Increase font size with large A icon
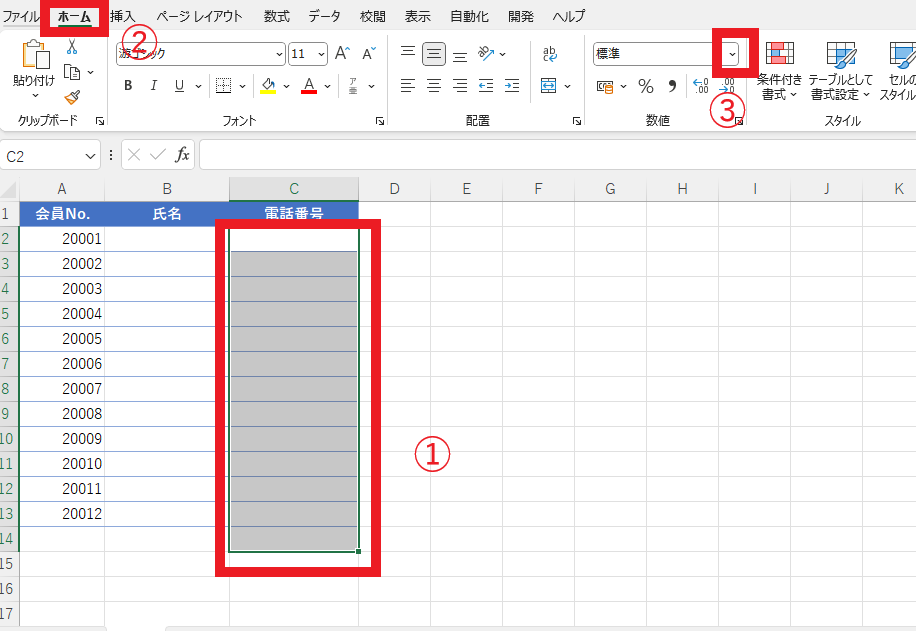The image size is (916, 631). point(342,54)
